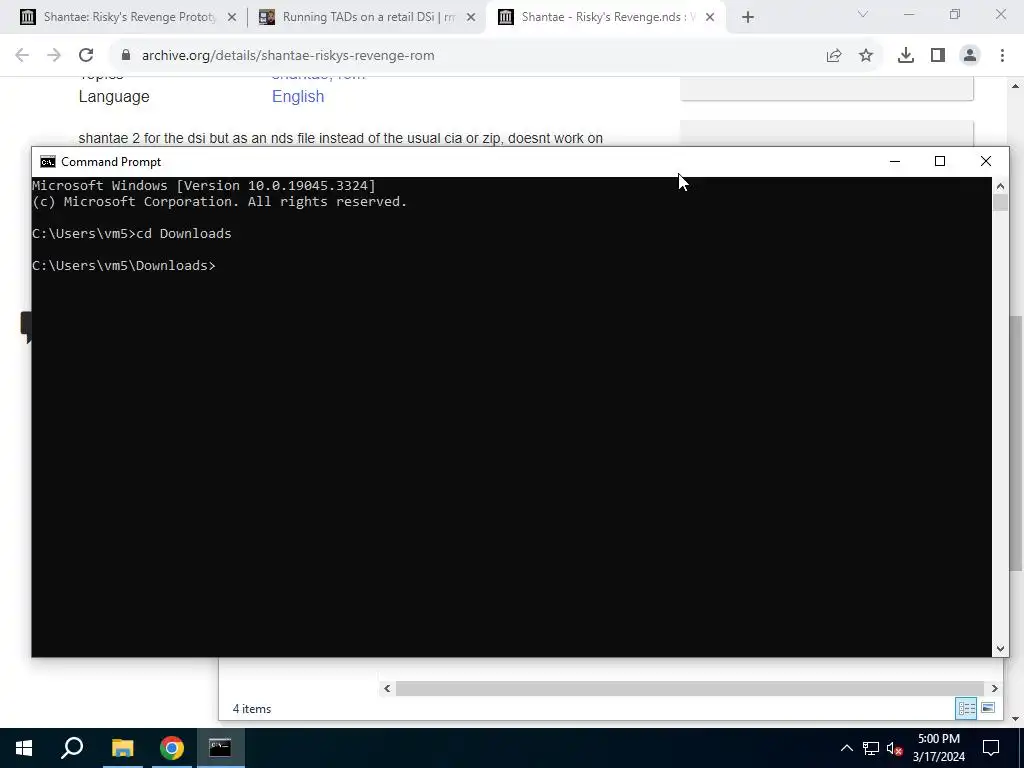The height and width of the screenshot is (768, 1024).
Task: Open Chrome three-dot menu
Action: tap(1002, 56)
